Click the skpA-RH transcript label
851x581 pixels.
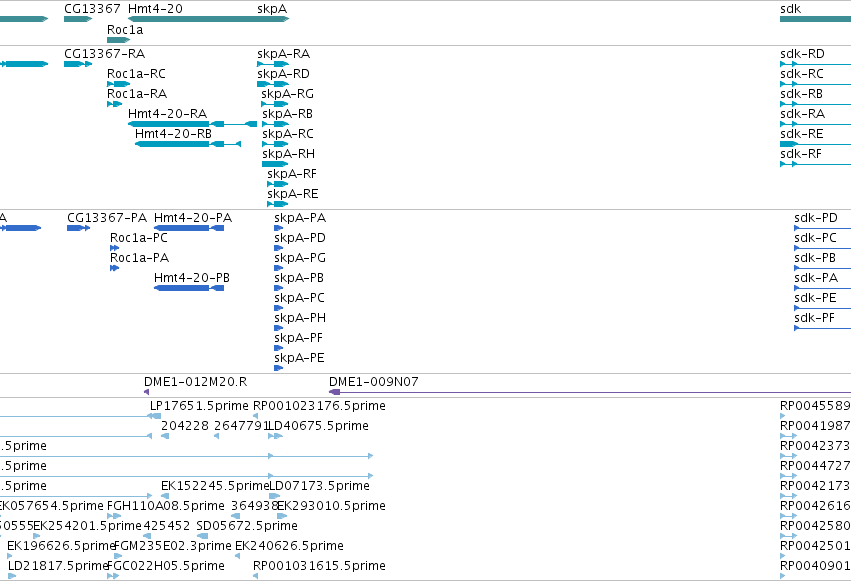[288, 154]
